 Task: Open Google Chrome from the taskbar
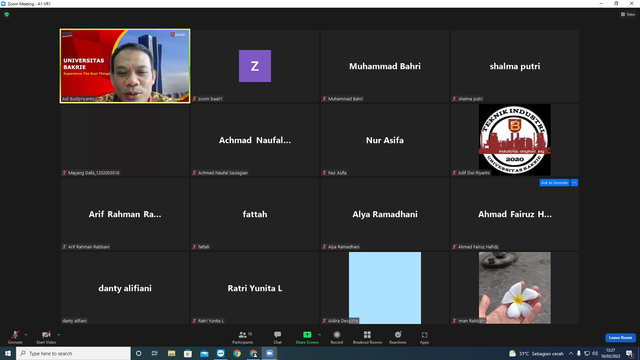click(237, 353)
